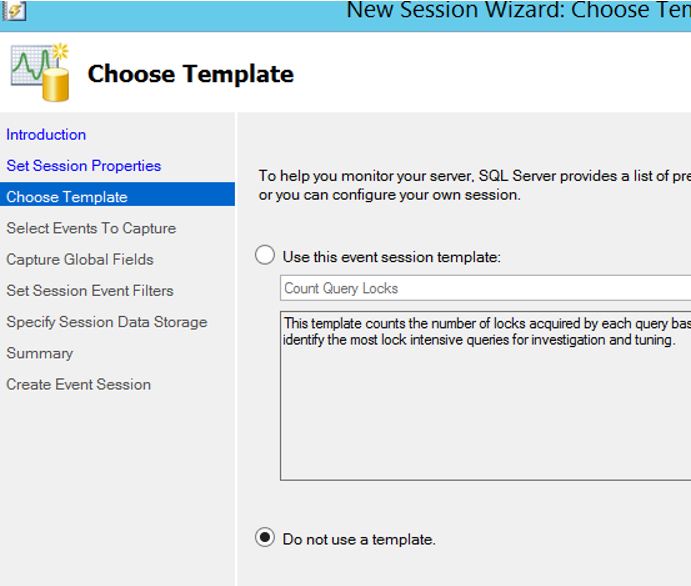691x586 pixels.
Task: Select 'Use this event session template' radio button
Action: click(x=265, y=255)
